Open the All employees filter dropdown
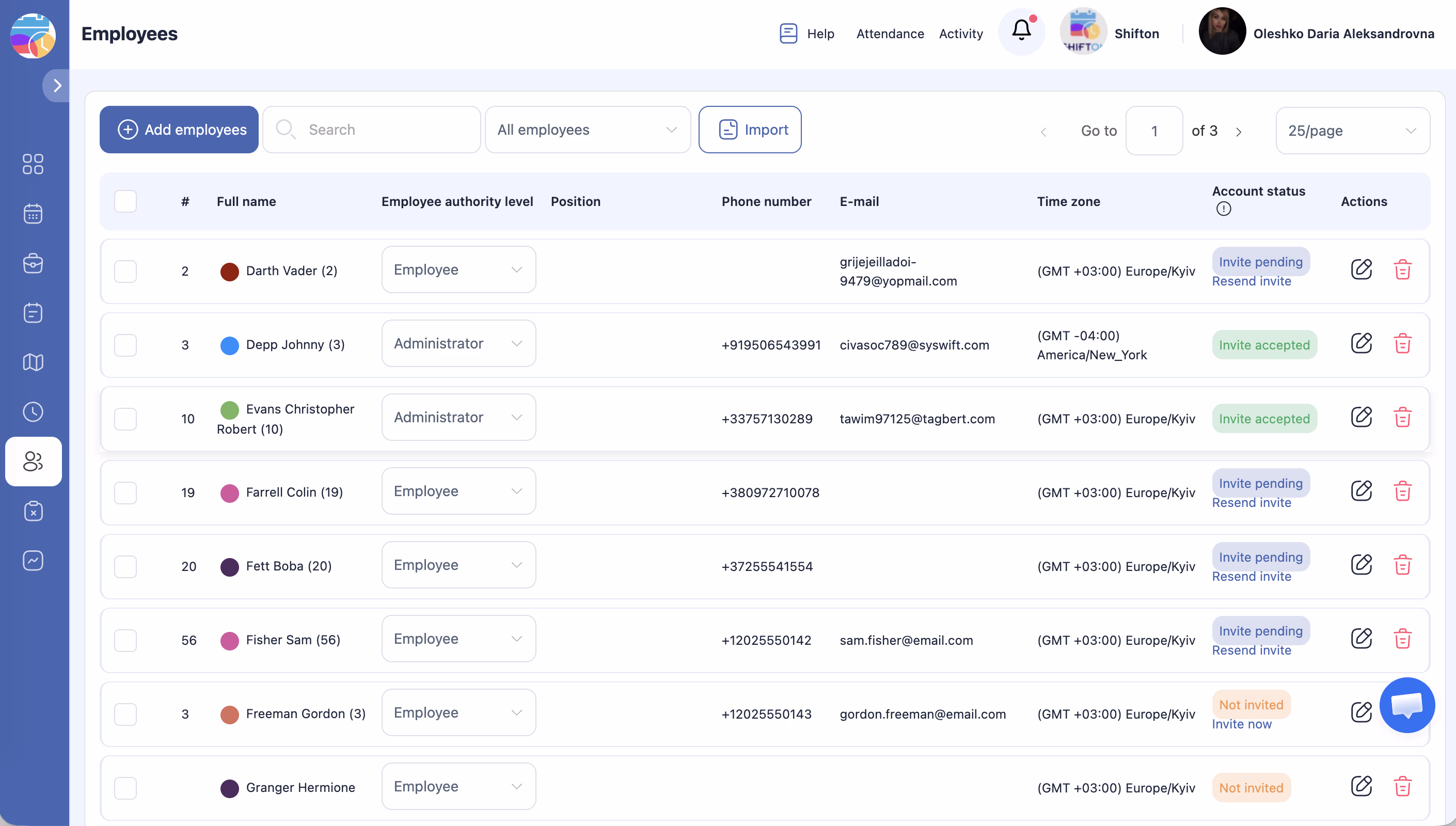The width and height of the screenshot is (1456, 826). [x=587, y=130]
